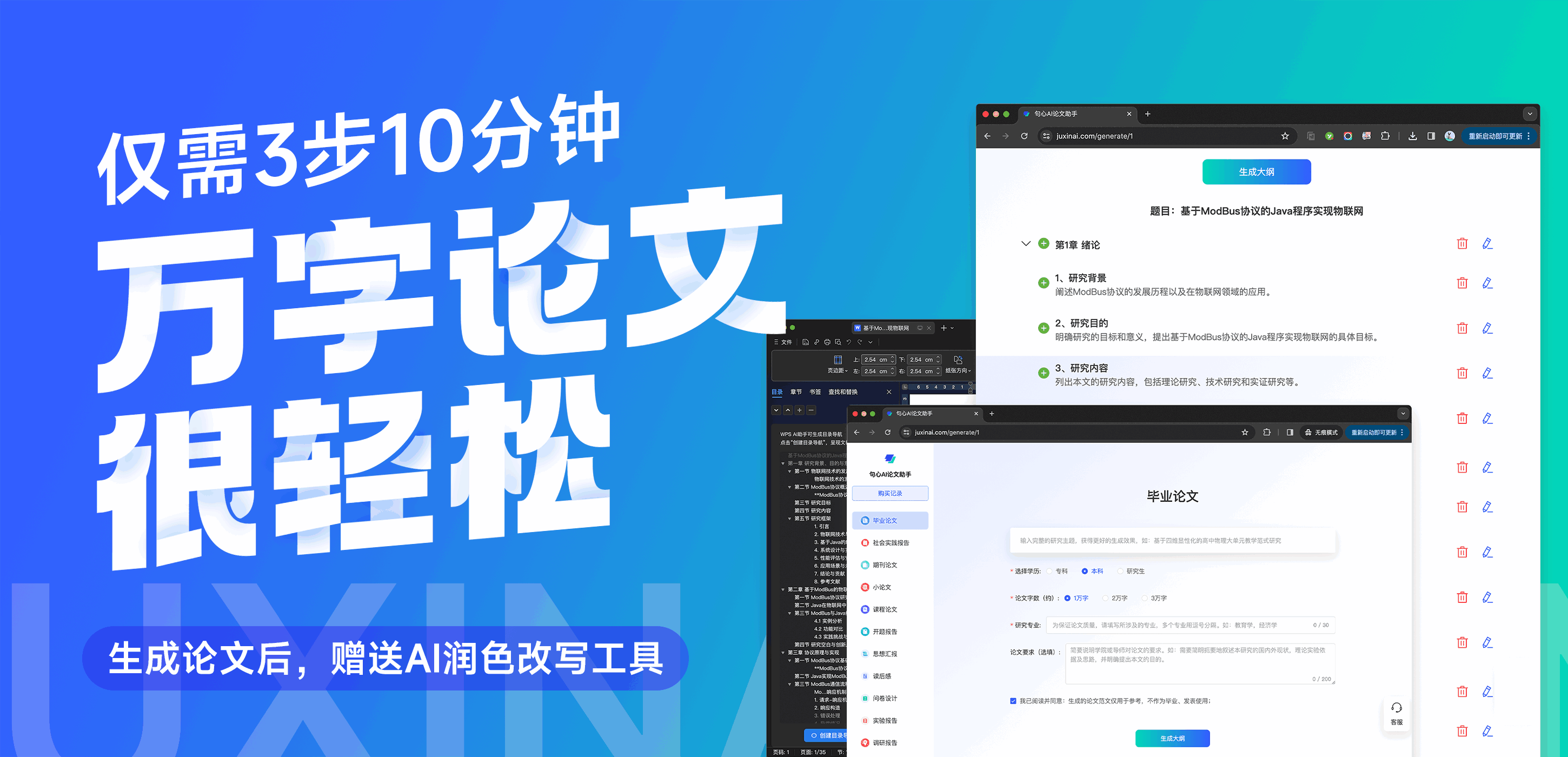Toggle side panel icon in outline browser window

pos(1431,136)
